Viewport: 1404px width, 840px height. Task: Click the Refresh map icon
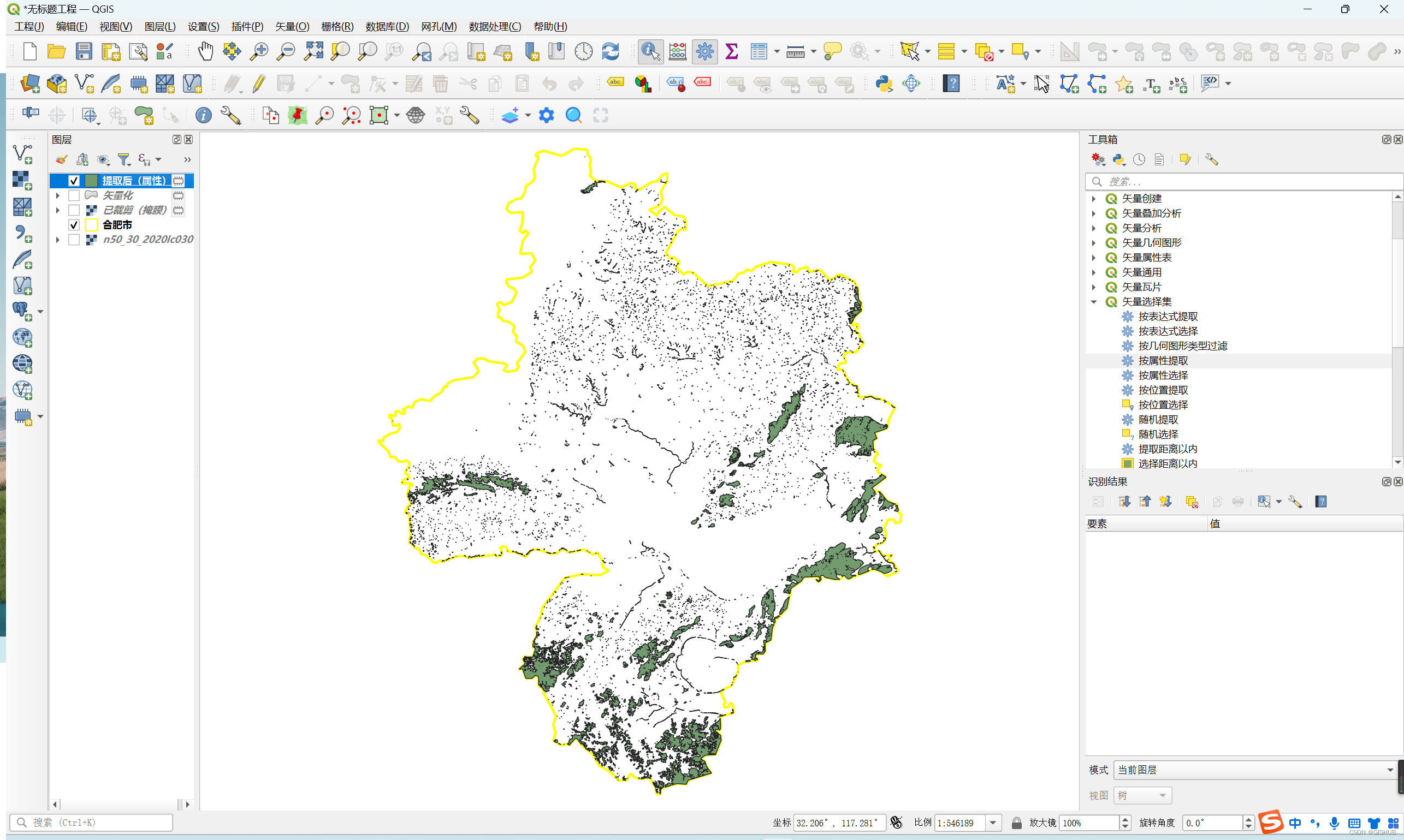pos(610,51)
